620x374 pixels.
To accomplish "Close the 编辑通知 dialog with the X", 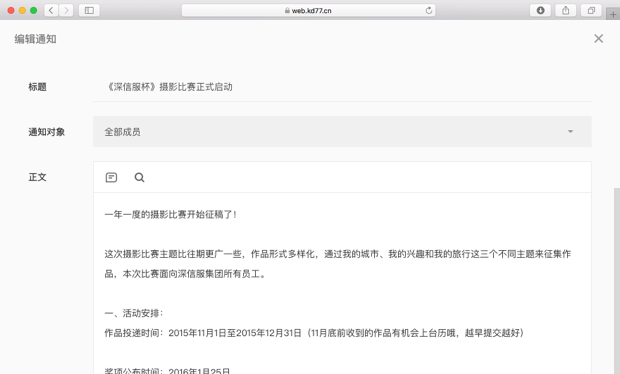I will [599, 38].
